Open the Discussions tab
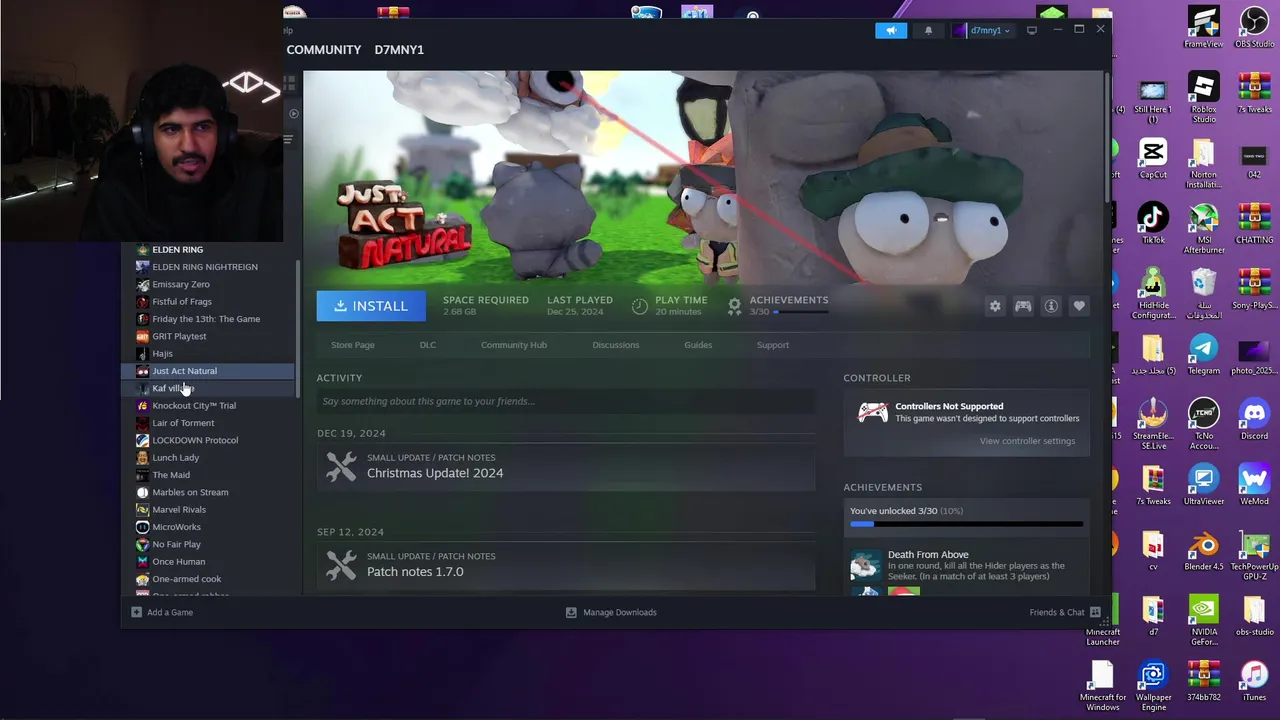The image size is (1280, 720). click(616, 345)
